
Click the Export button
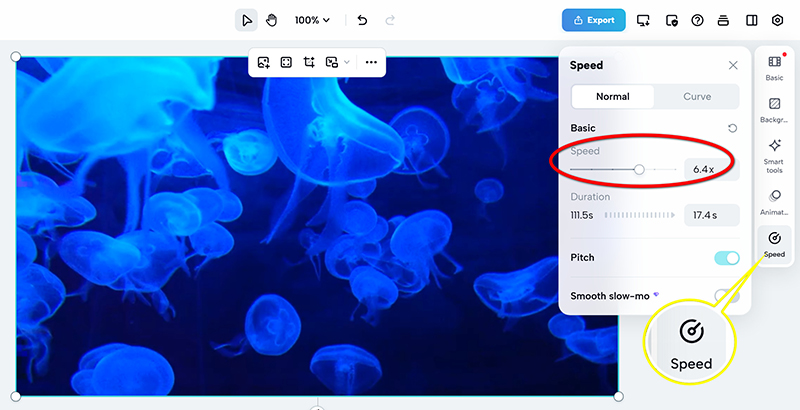[x=594, y=20]
